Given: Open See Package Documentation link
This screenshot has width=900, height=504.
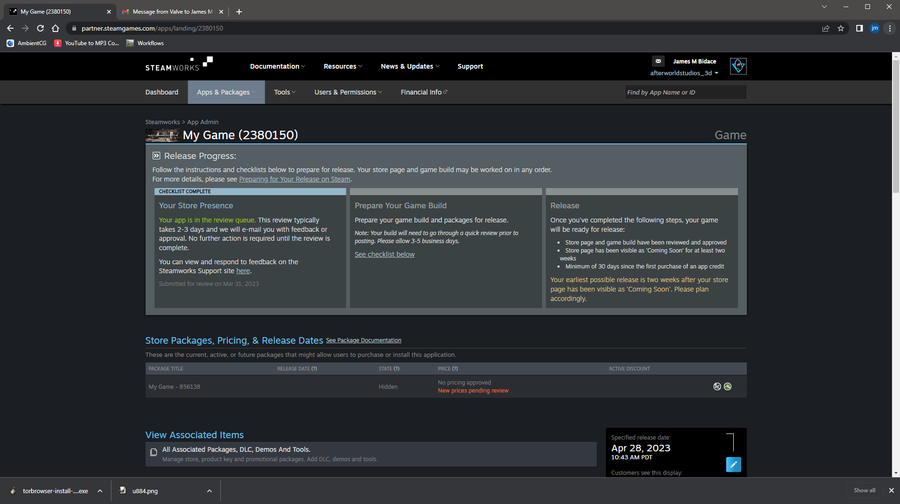Looking at the screenshot, I should [x=363, y=340].
